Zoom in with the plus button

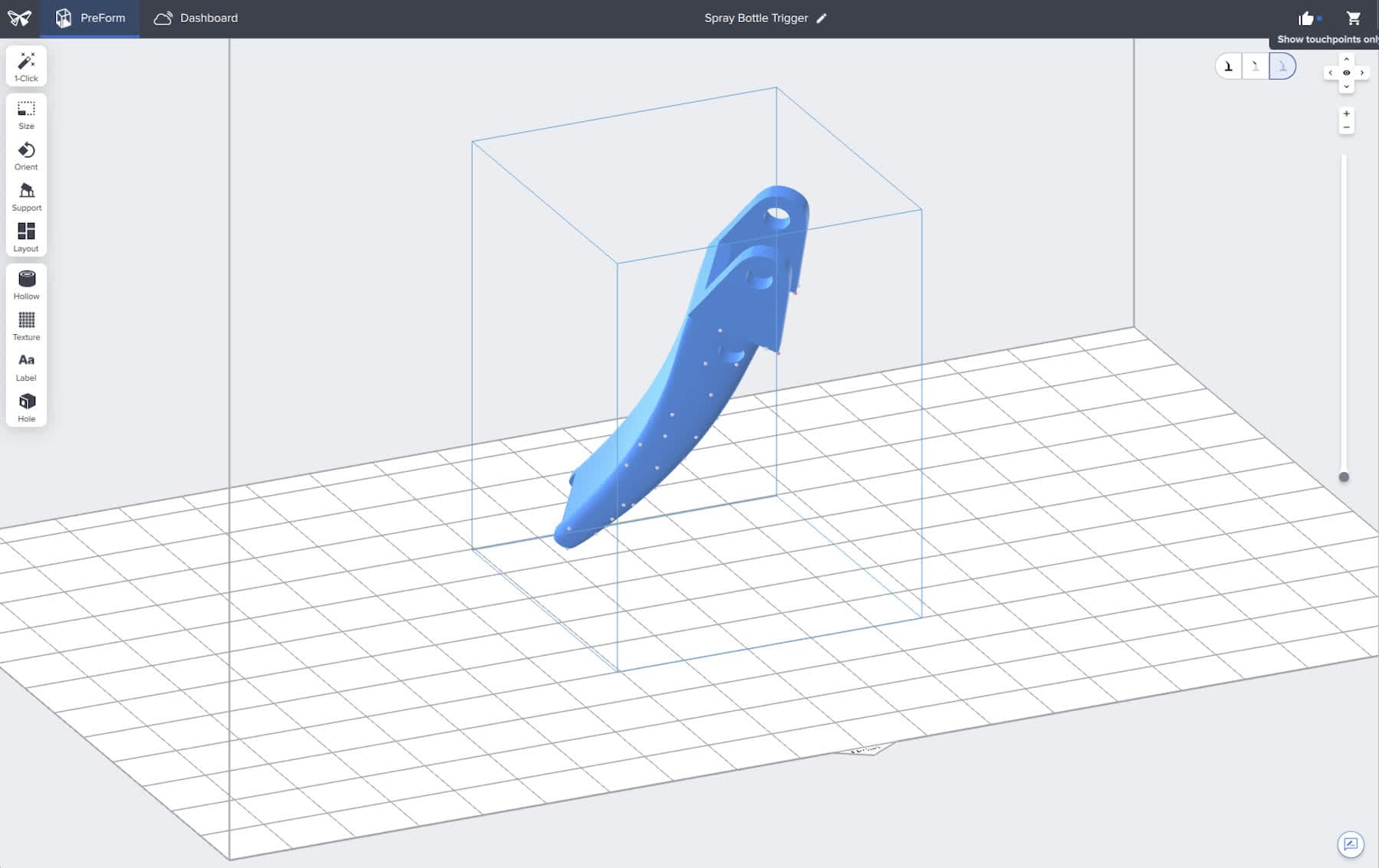[1346, 113]
